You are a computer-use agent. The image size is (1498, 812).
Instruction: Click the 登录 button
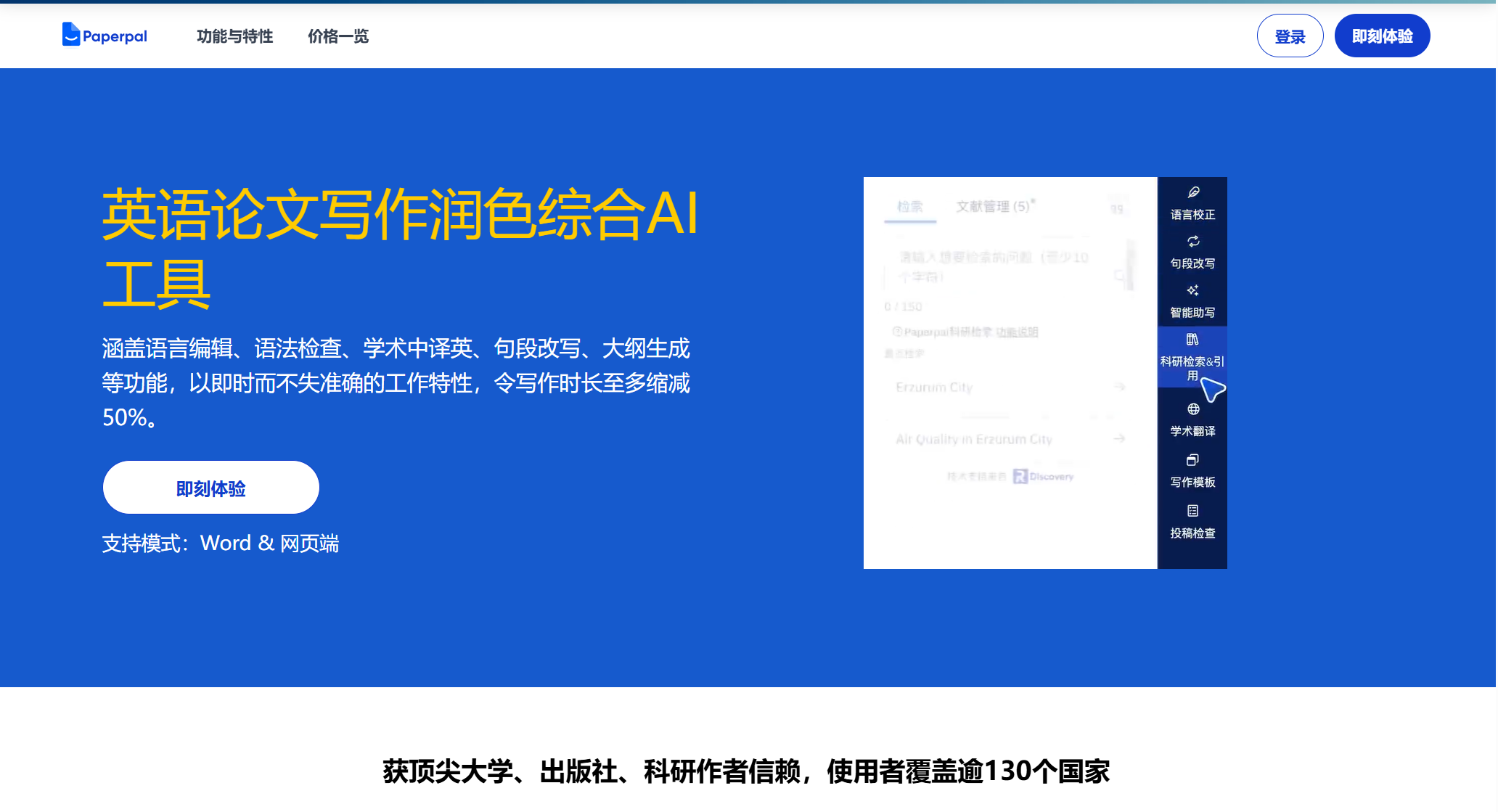(1290, 36)
